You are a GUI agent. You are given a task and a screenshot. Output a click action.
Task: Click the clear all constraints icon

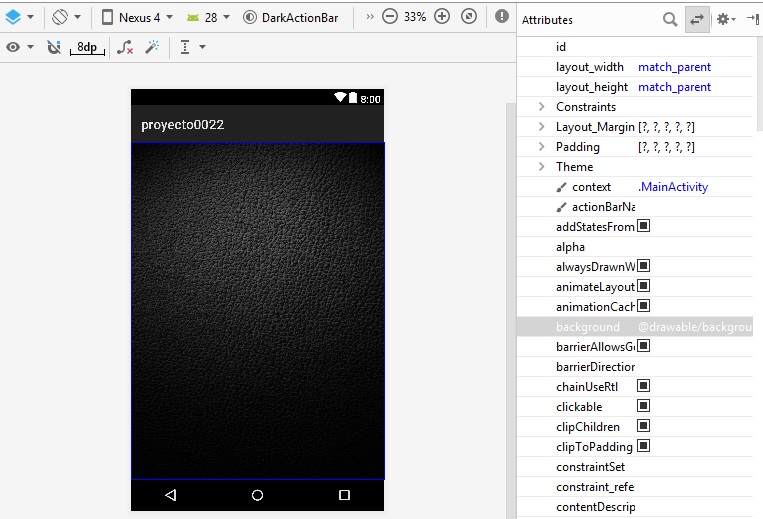[x=124, y=47]
